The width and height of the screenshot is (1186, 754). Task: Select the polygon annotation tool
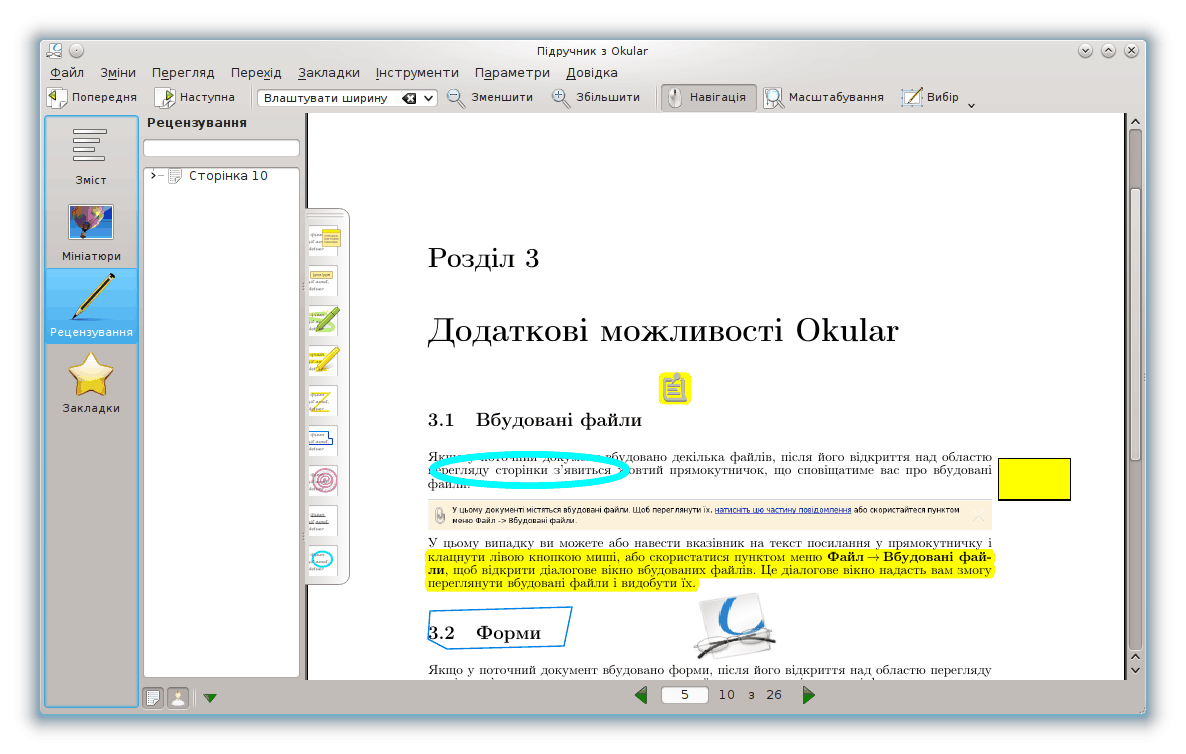(x=324, y=440)
